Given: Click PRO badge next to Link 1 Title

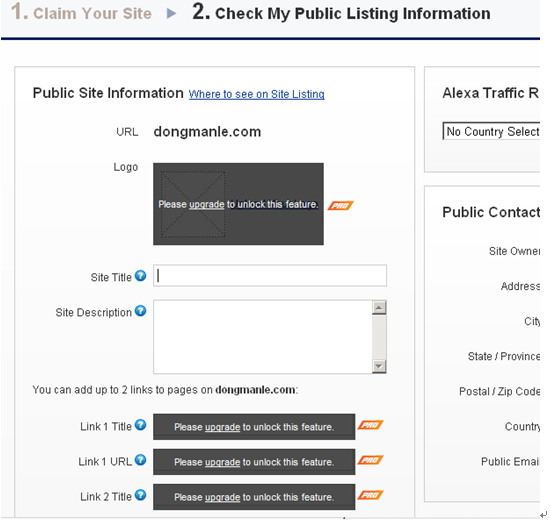Looking at the screenshot, I should 370,425.
